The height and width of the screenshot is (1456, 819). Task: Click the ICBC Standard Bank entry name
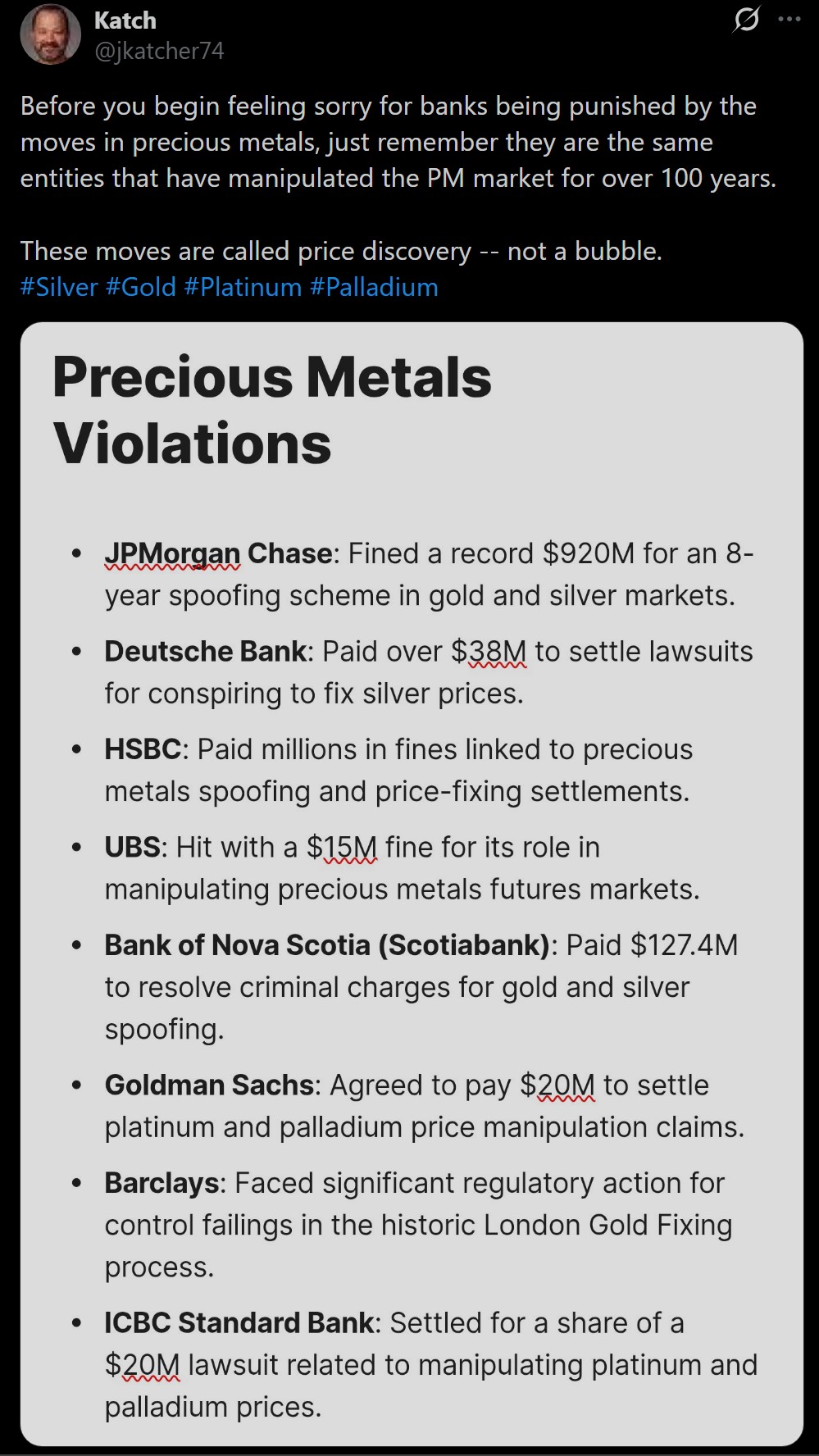[238, 1322]
